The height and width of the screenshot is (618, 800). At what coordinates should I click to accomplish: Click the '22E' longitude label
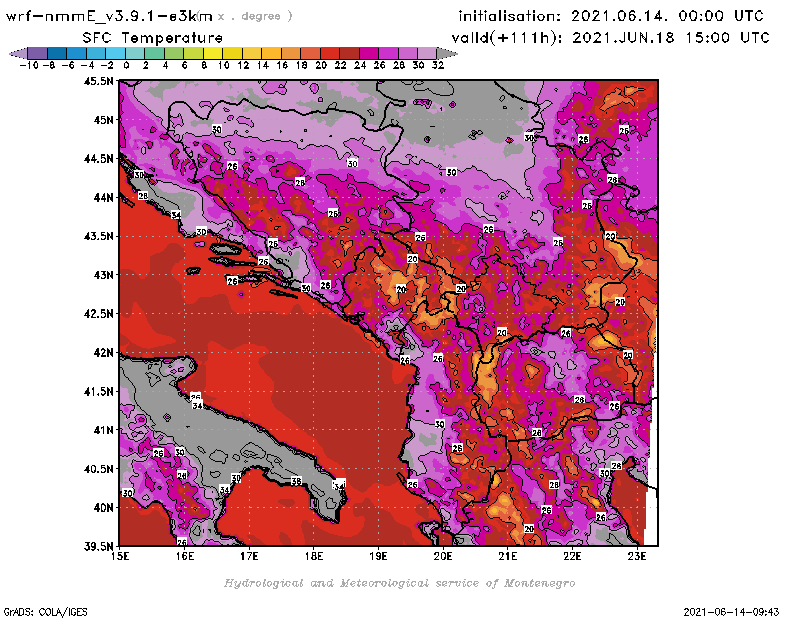tap(572, 557)
